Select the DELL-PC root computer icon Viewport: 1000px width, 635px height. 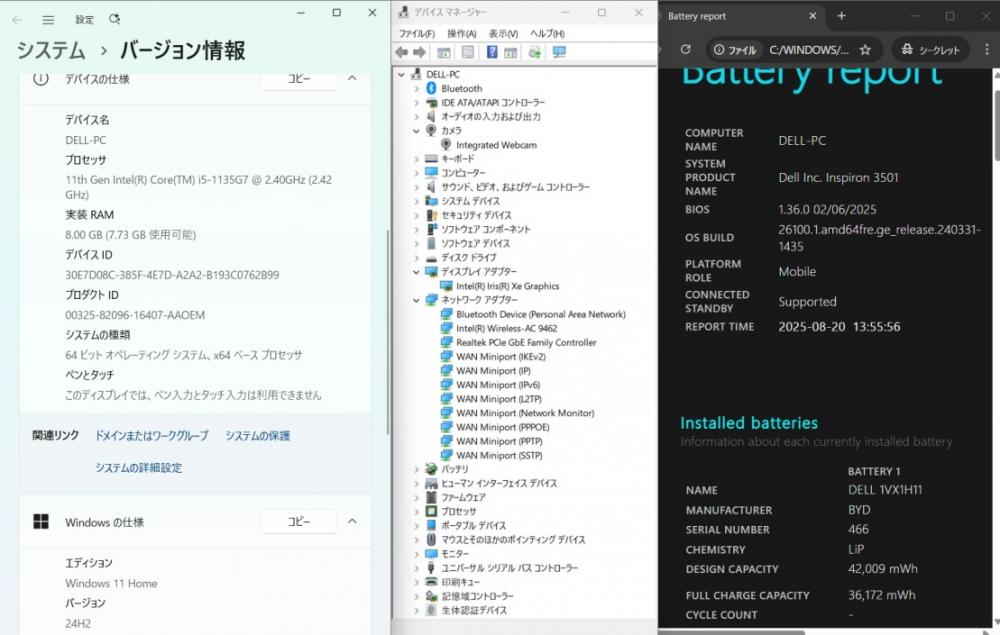[x=416, y=74]
